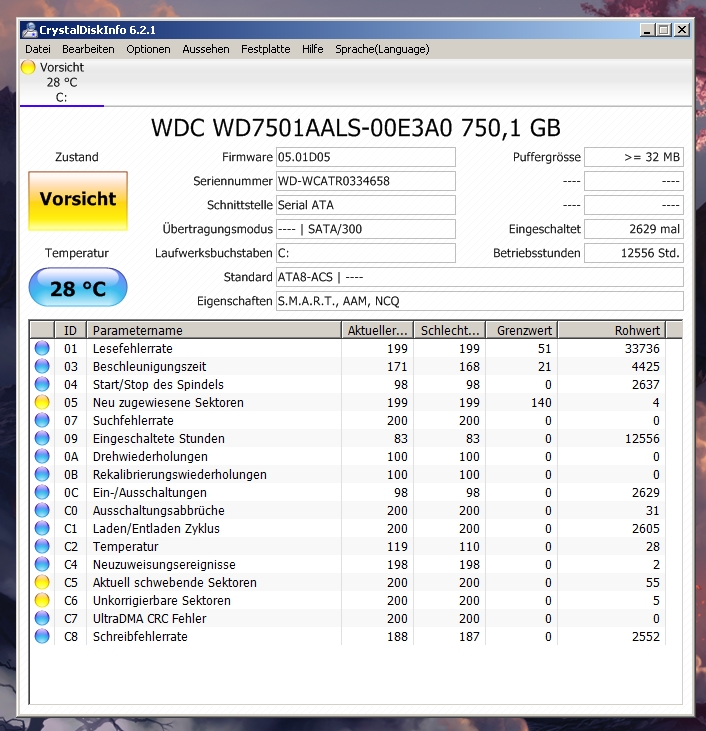Click the raw value 2552 of Schreibfehlerrate

coord(646,636)
